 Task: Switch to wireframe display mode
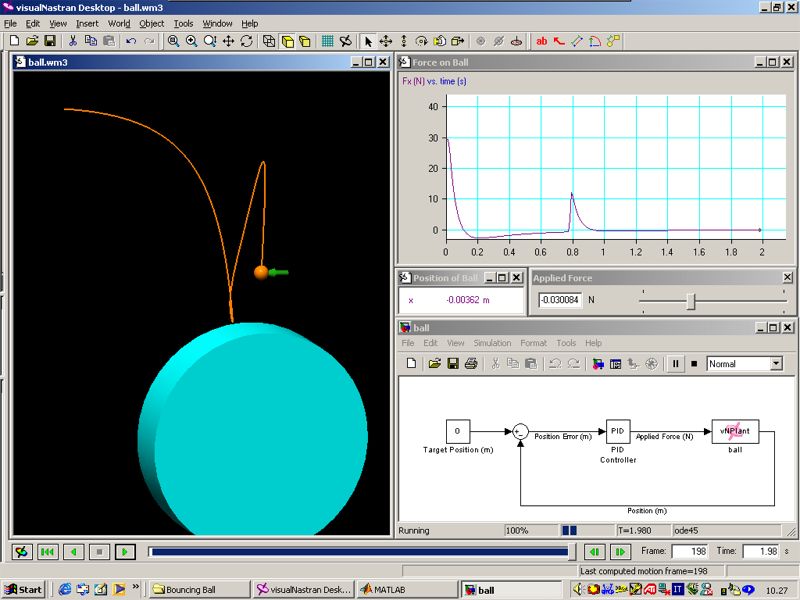click(x=269, y=41)
